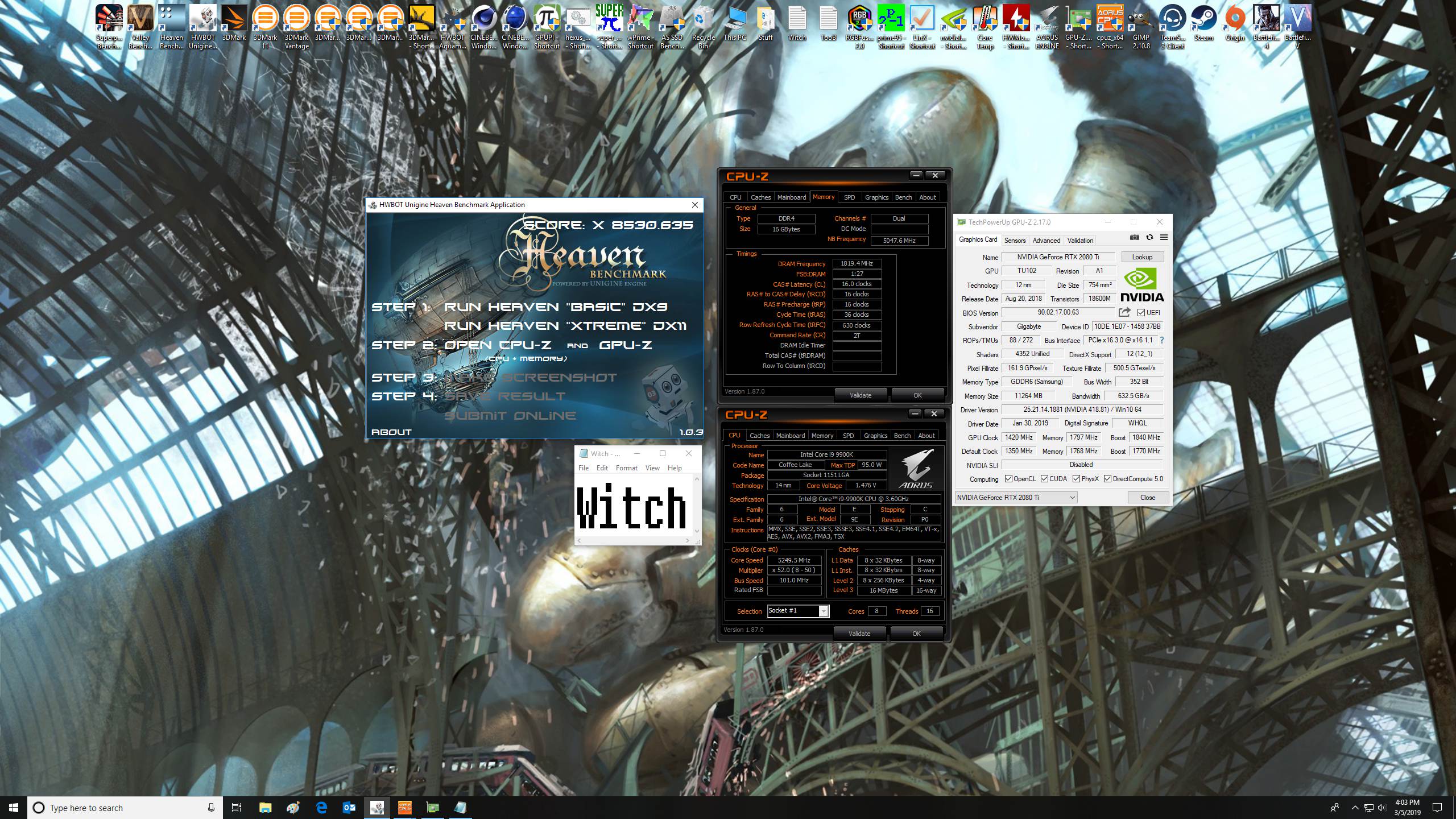The image size is (1456, 819).
Task: Open the 3DMark 11 desktop shortcut
Action: point(265,27)
